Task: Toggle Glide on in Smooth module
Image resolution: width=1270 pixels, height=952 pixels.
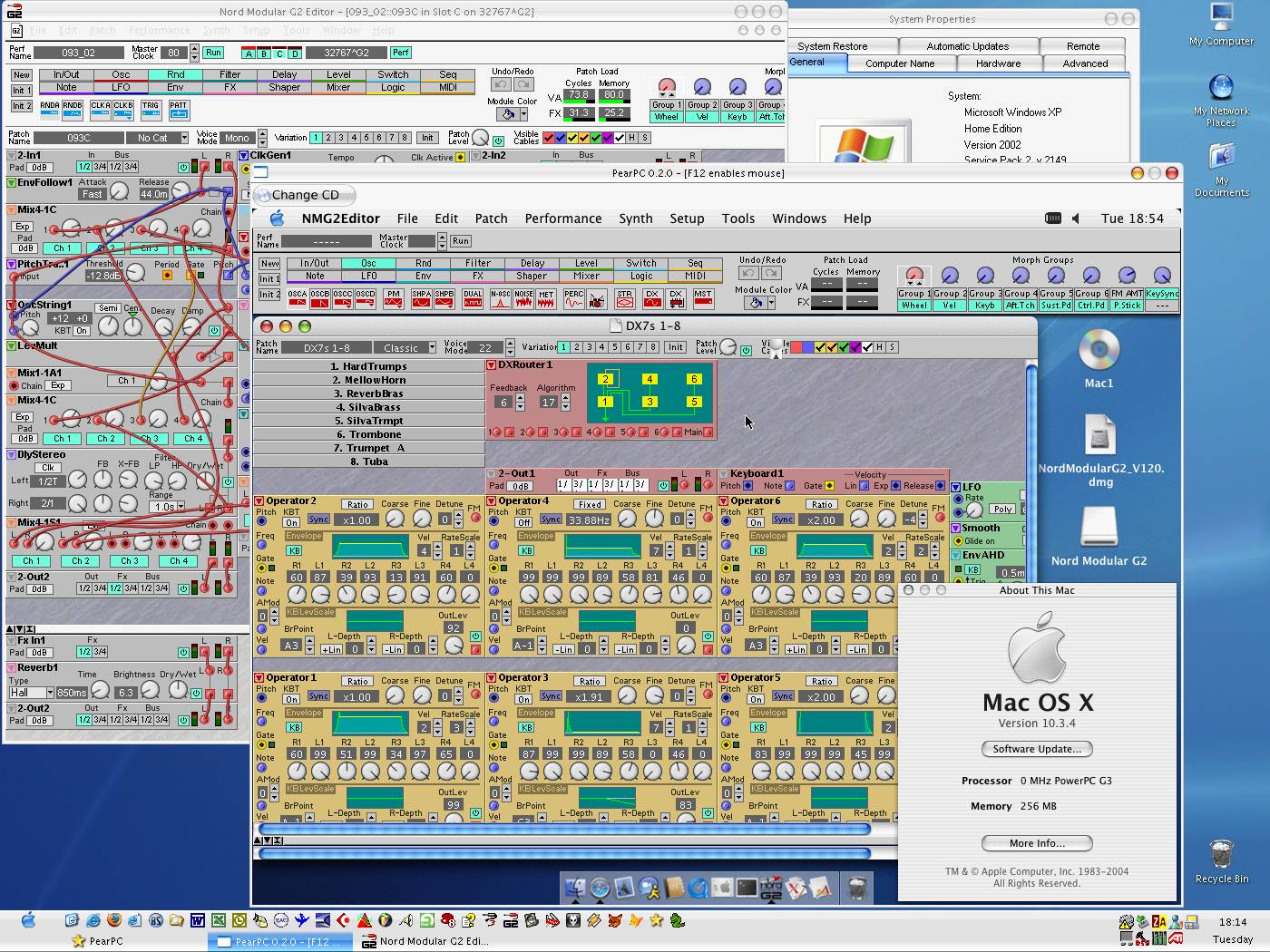Action: tap(957, 541)
